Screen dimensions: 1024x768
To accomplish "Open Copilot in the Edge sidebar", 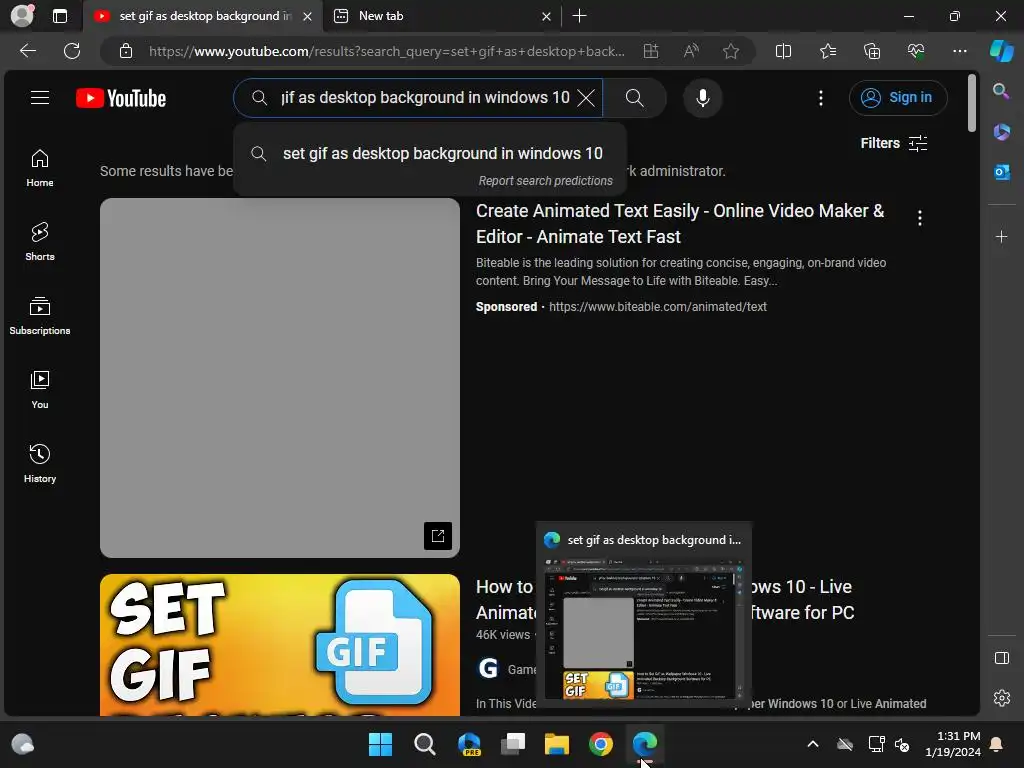I will pos(1002,51).
